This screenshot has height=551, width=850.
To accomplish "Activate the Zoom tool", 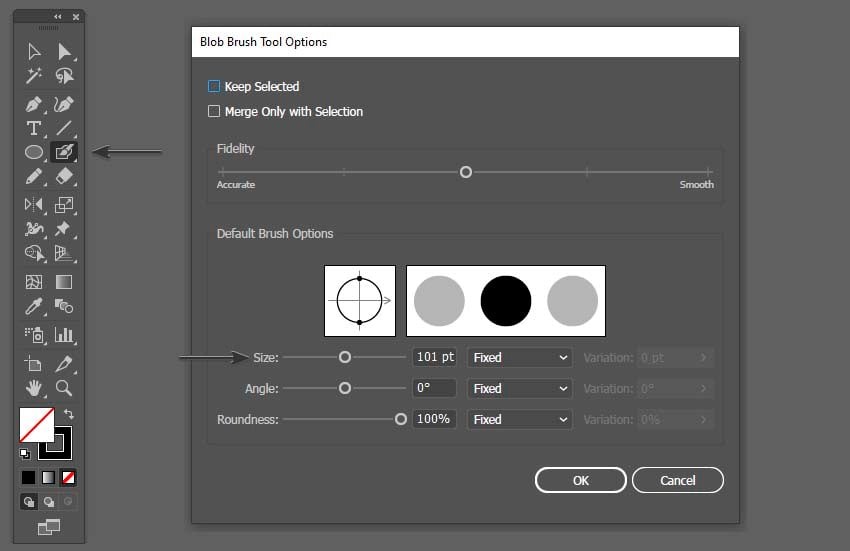I will click(64, 388).
